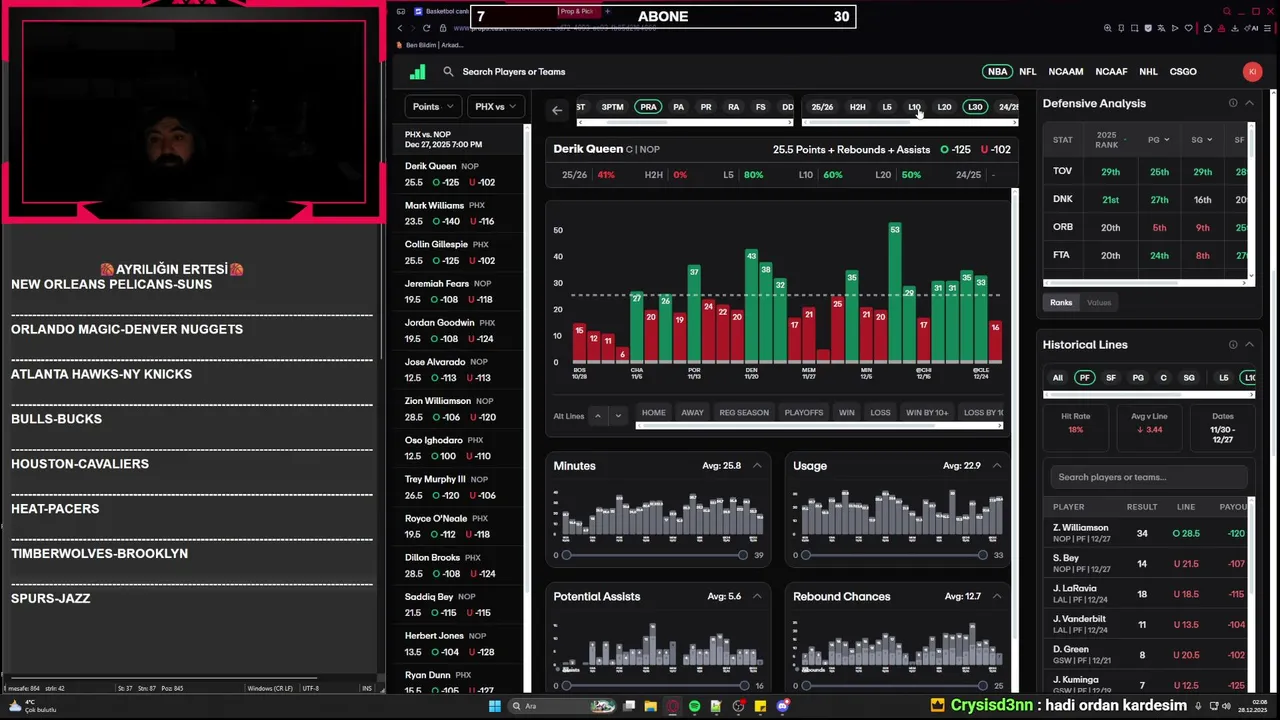The image size is (1280, 720).
Task: Select the L10 game range filter
Action: coord(914,107)
